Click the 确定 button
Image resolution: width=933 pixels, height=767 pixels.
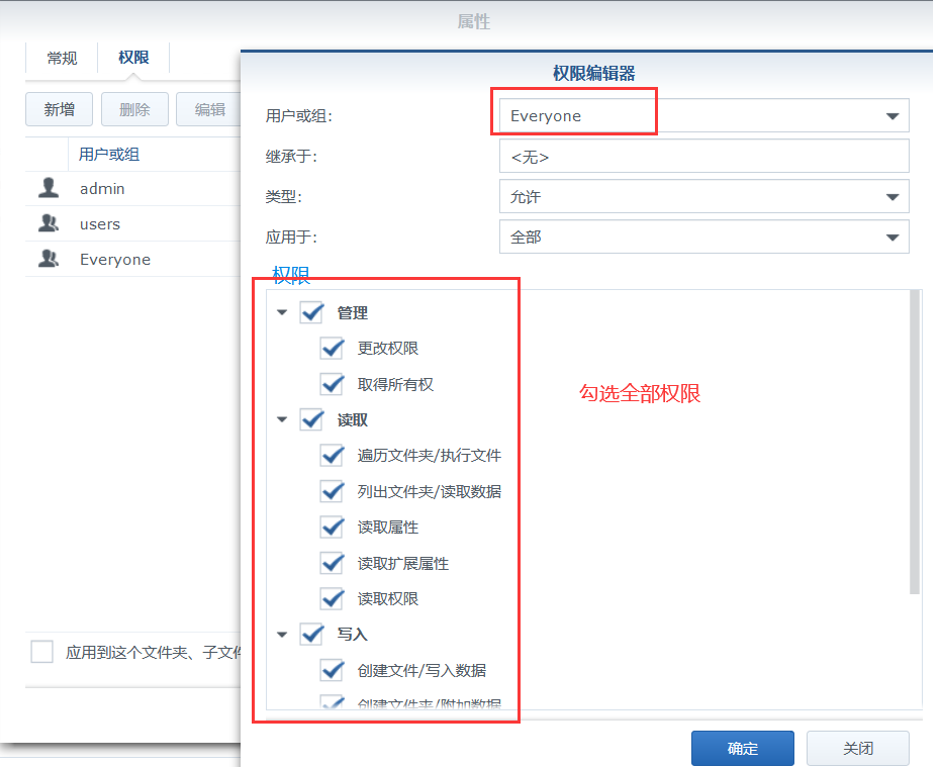pos(742,748)
